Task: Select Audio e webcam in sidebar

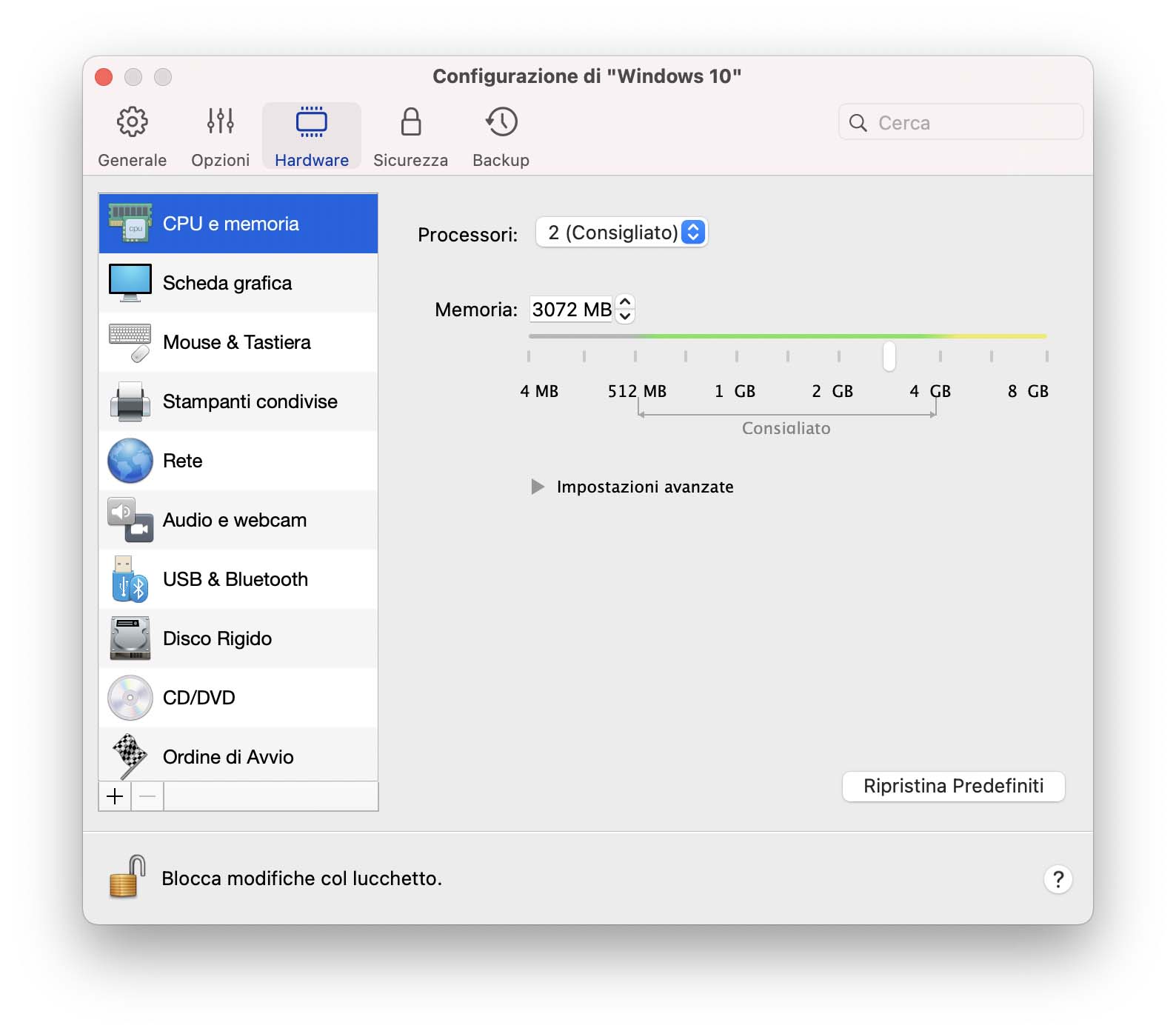Action: tap(238, 520)
